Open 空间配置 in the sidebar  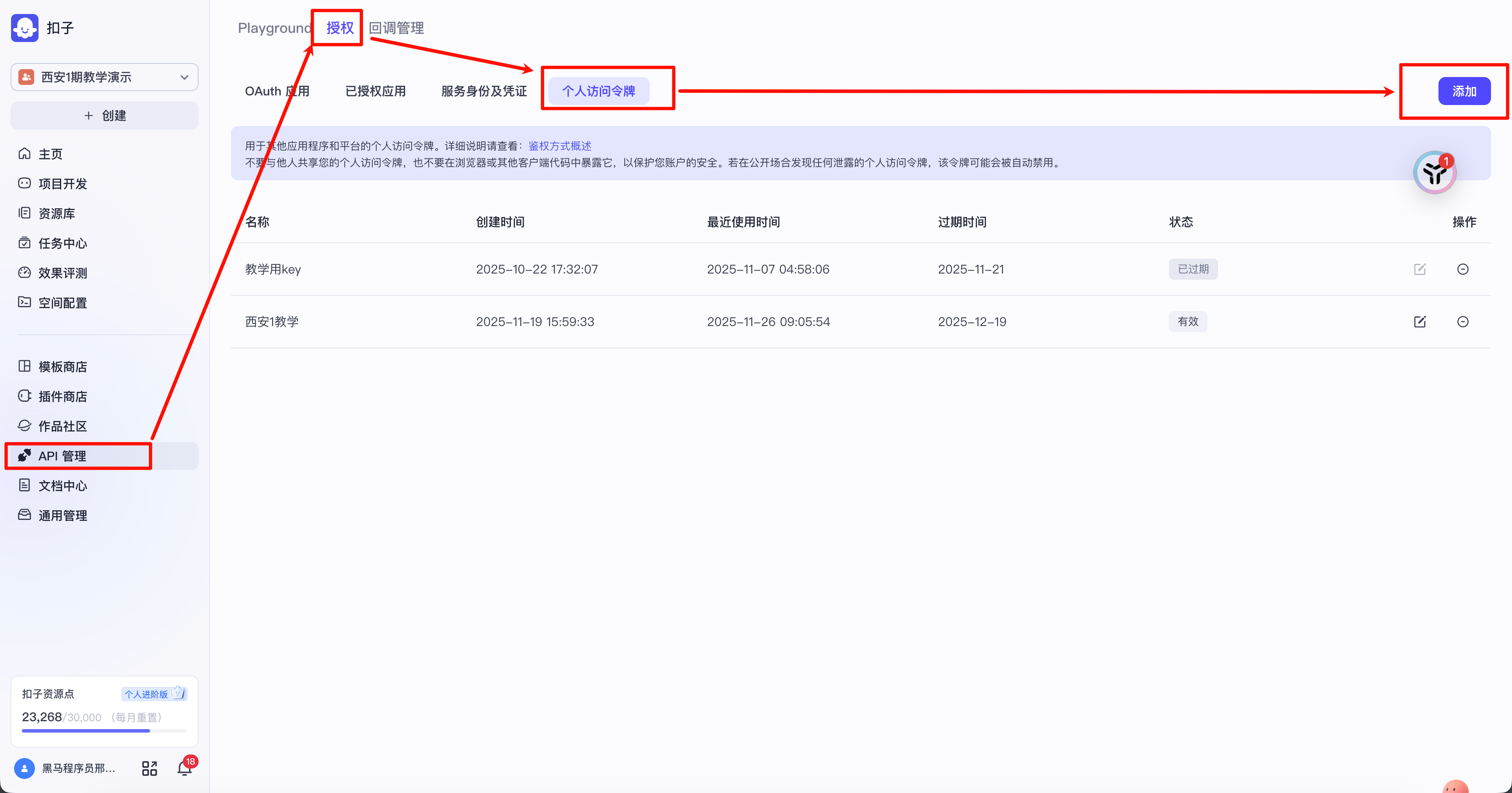pos(105,302)
